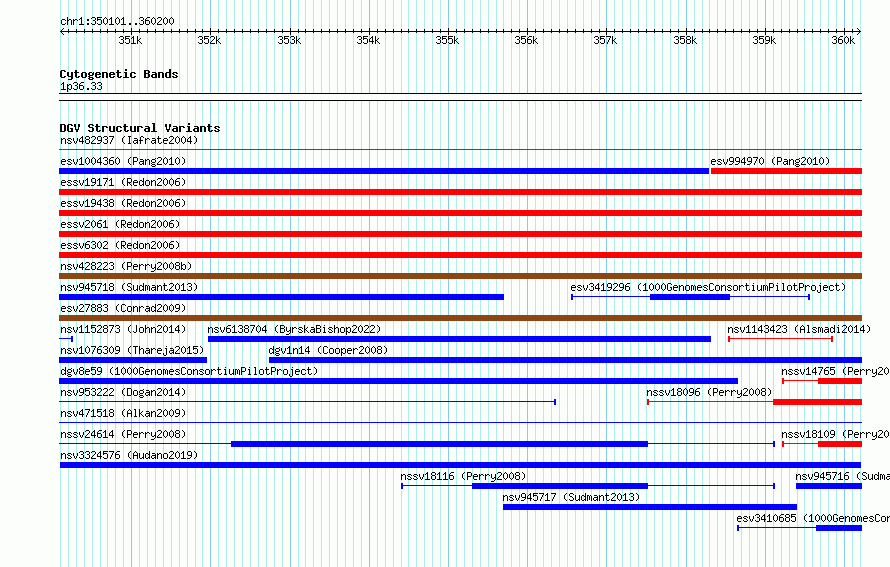Click the 356k ruler tick label

pos(526,40)
